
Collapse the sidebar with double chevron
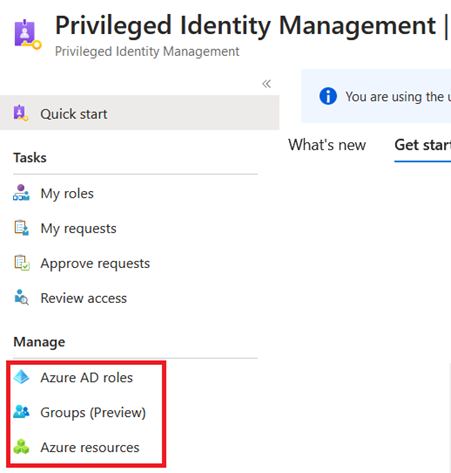click(266, 84)
